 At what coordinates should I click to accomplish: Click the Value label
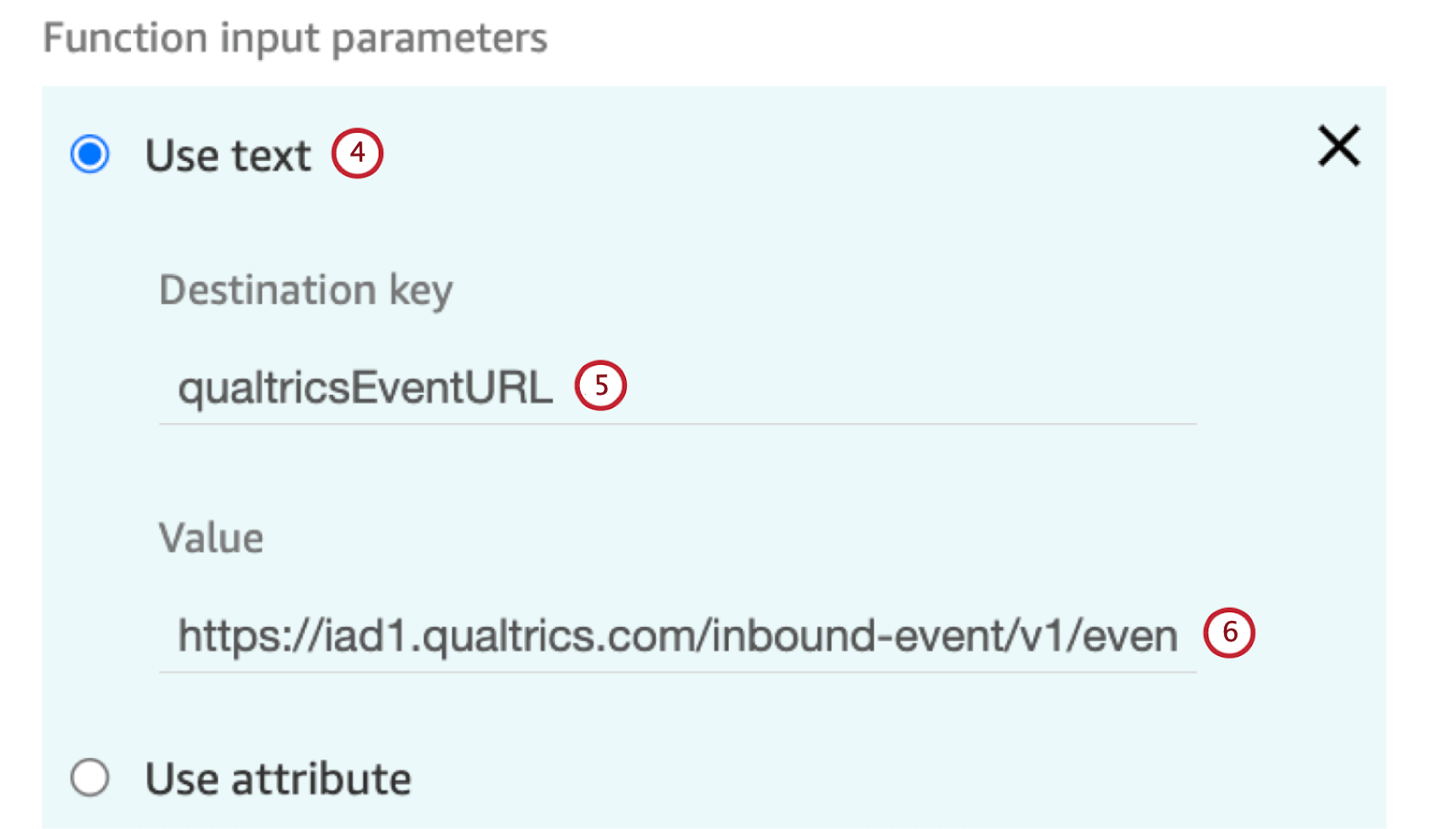tap(211, 538)
